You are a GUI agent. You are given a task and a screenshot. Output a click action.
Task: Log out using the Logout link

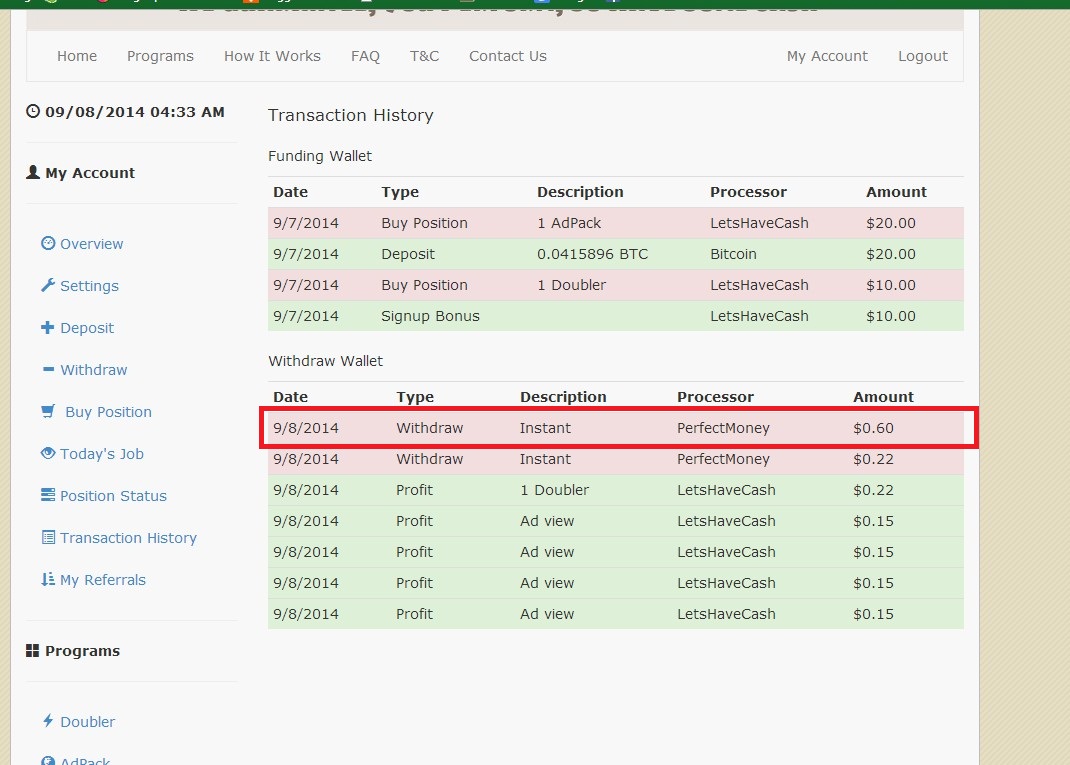click(x=922, y=56)
